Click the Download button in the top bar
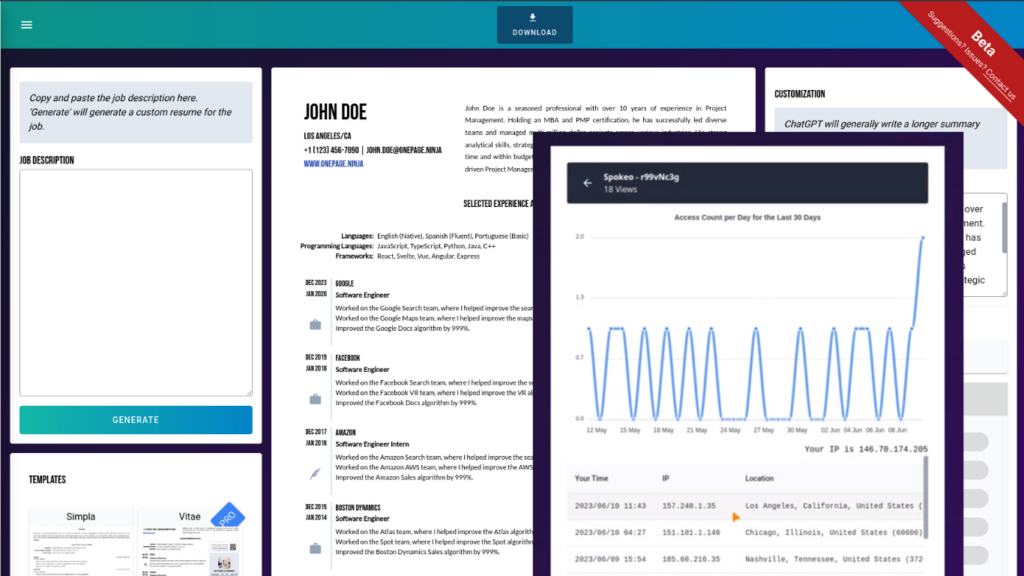The width and height of the screenshot is (1024, 576). click(534, 25)
